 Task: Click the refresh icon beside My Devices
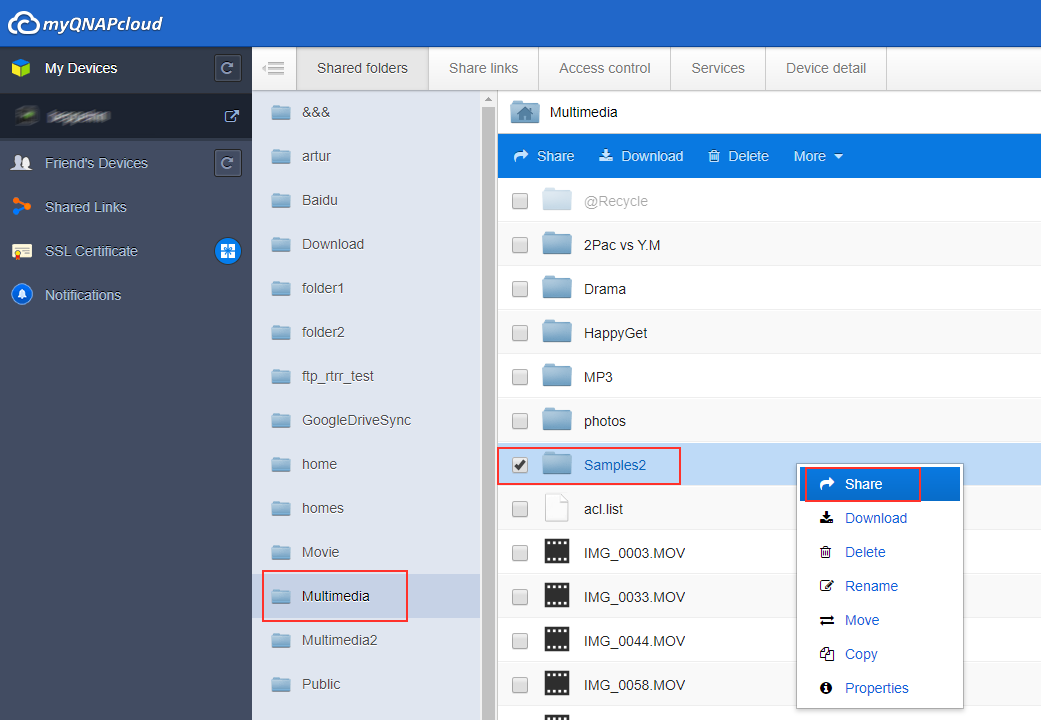227,69
